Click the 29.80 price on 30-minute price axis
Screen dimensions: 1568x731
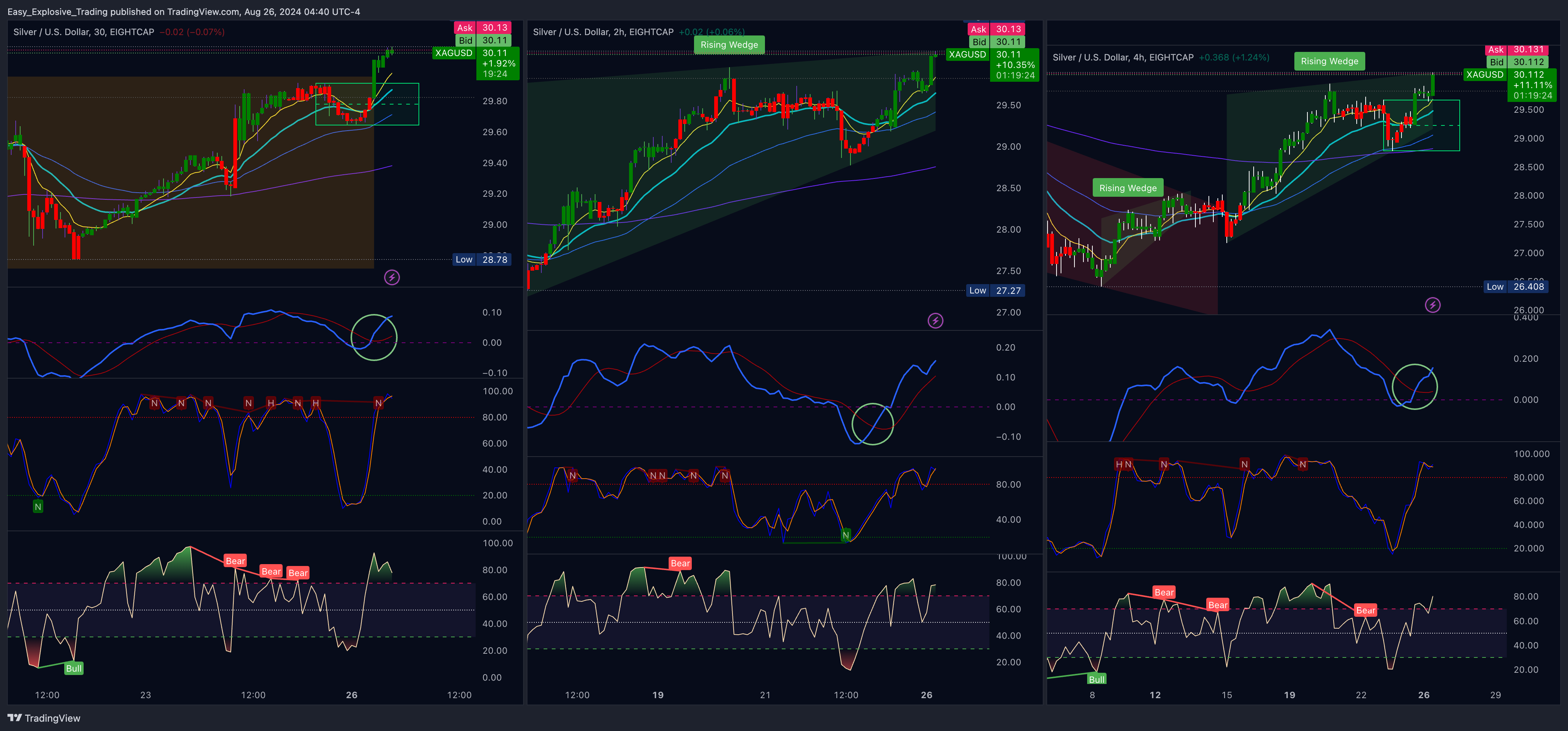click(495, 101)
